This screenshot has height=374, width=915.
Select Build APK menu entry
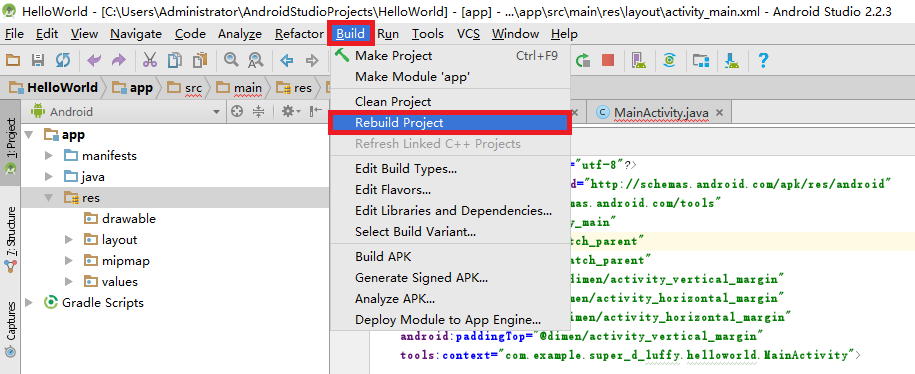pos(449,257)
